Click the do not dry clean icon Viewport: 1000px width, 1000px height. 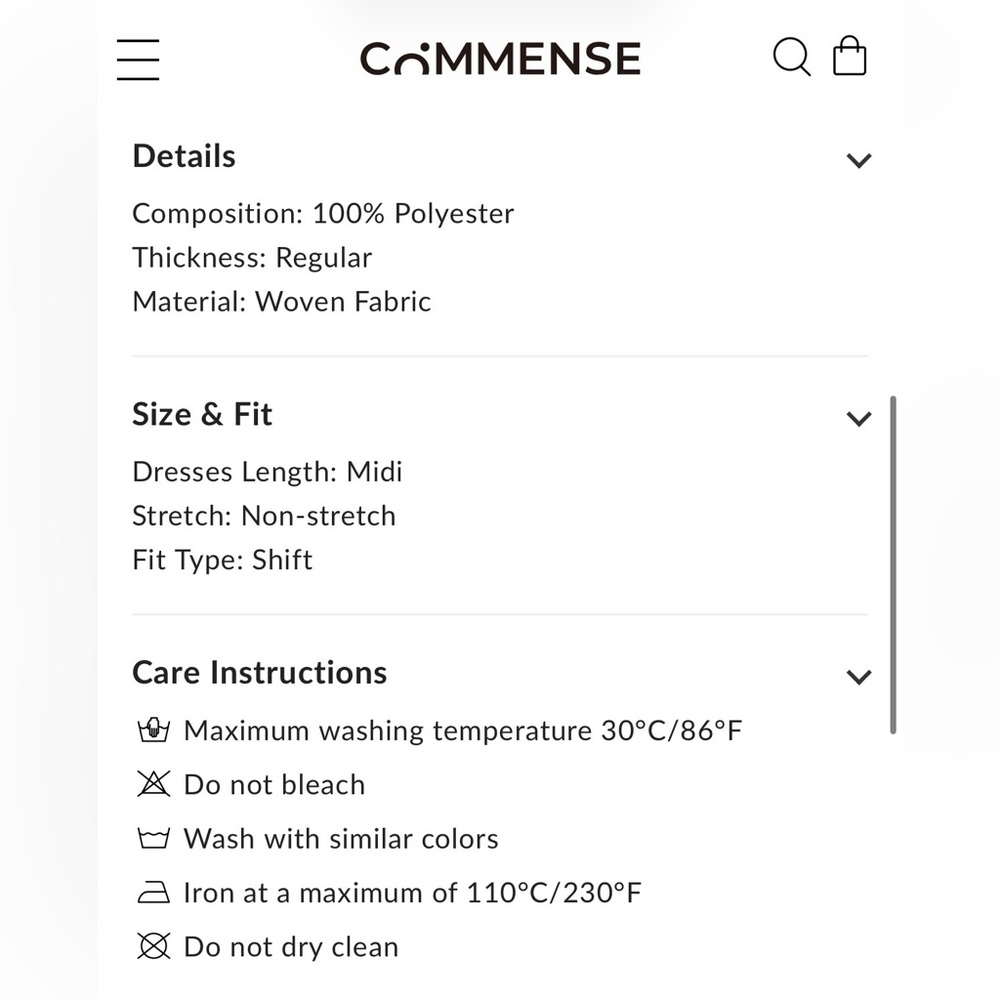click(153, 947)
